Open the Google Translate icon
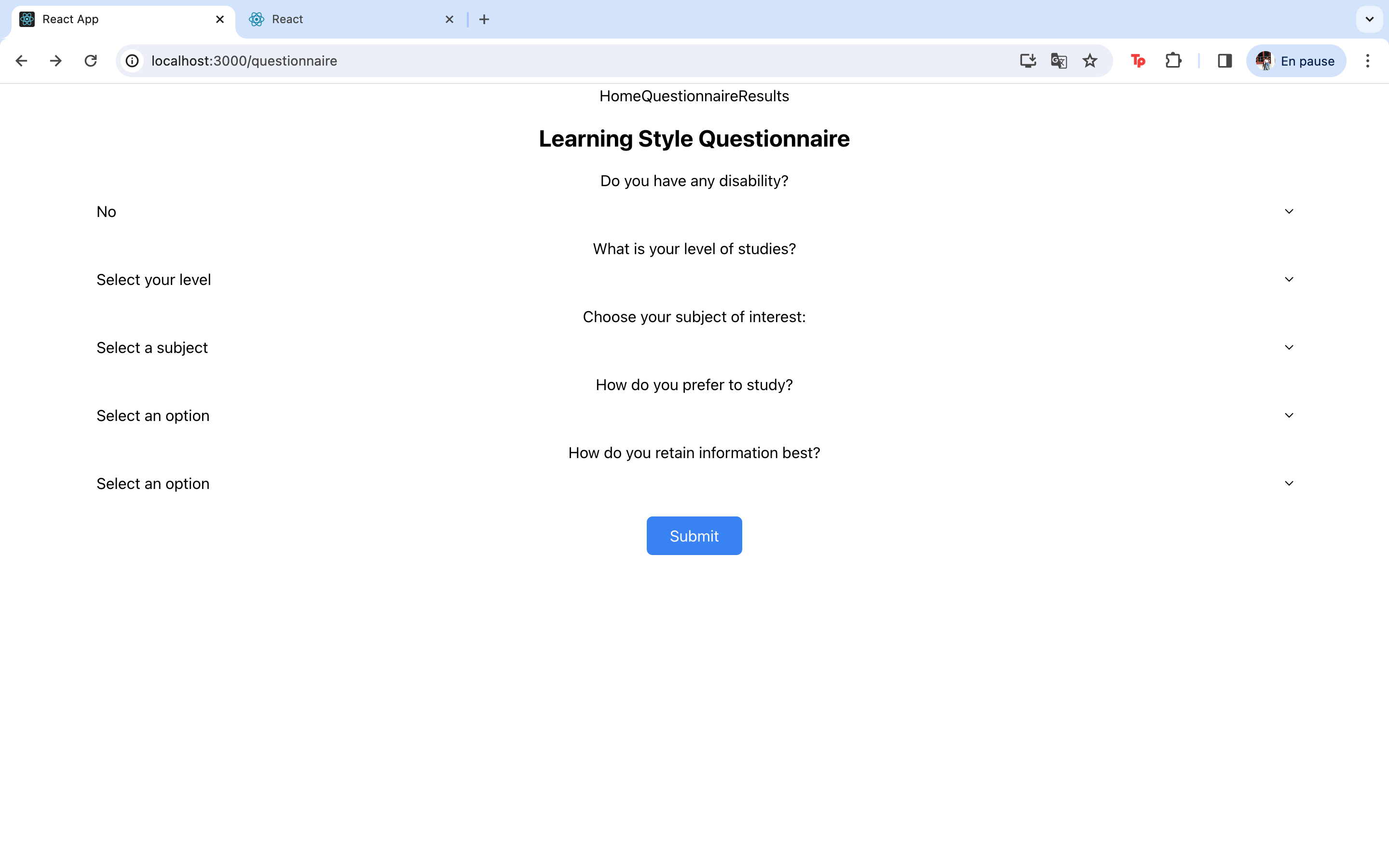This screenshot has height=868, width=1389. point(1059,61)
